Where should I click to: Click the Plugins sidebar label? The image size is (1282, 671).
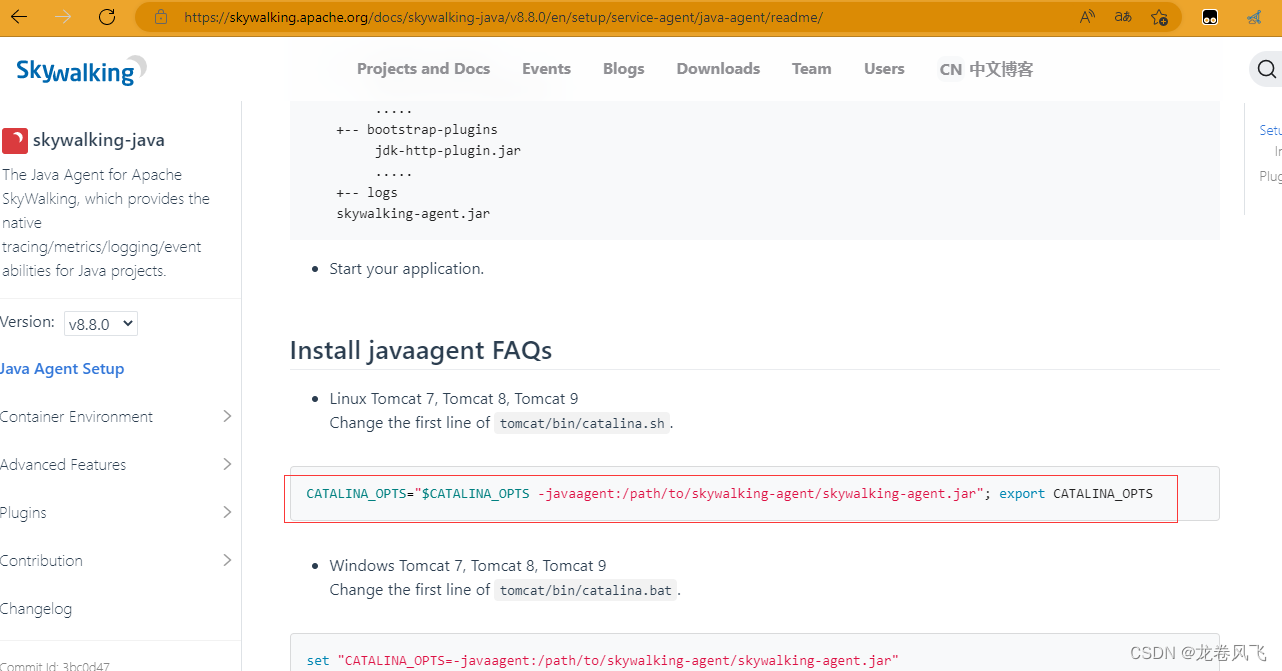(23, 513)
